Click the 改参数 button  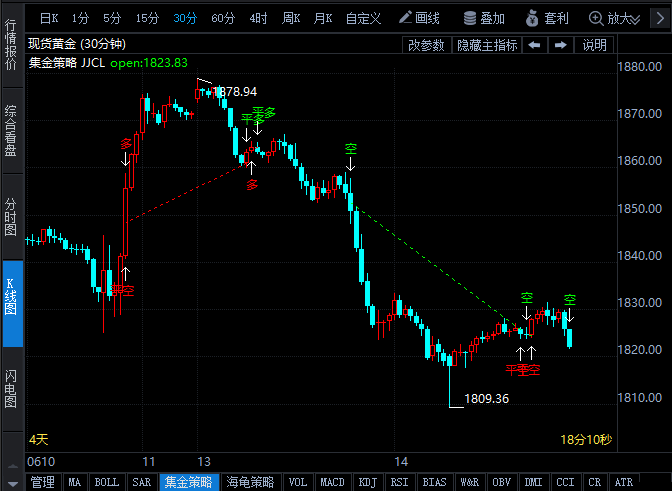(426, 45)
